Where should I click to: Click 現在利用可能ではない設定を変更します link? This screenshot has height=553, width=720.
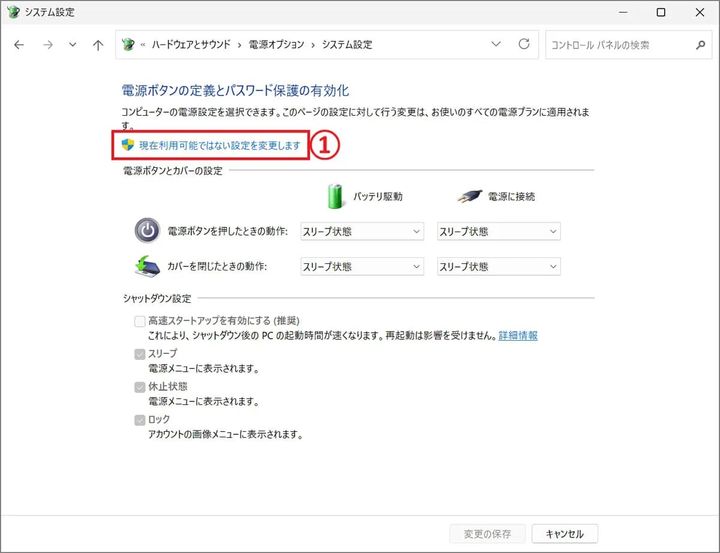[219, 146]
